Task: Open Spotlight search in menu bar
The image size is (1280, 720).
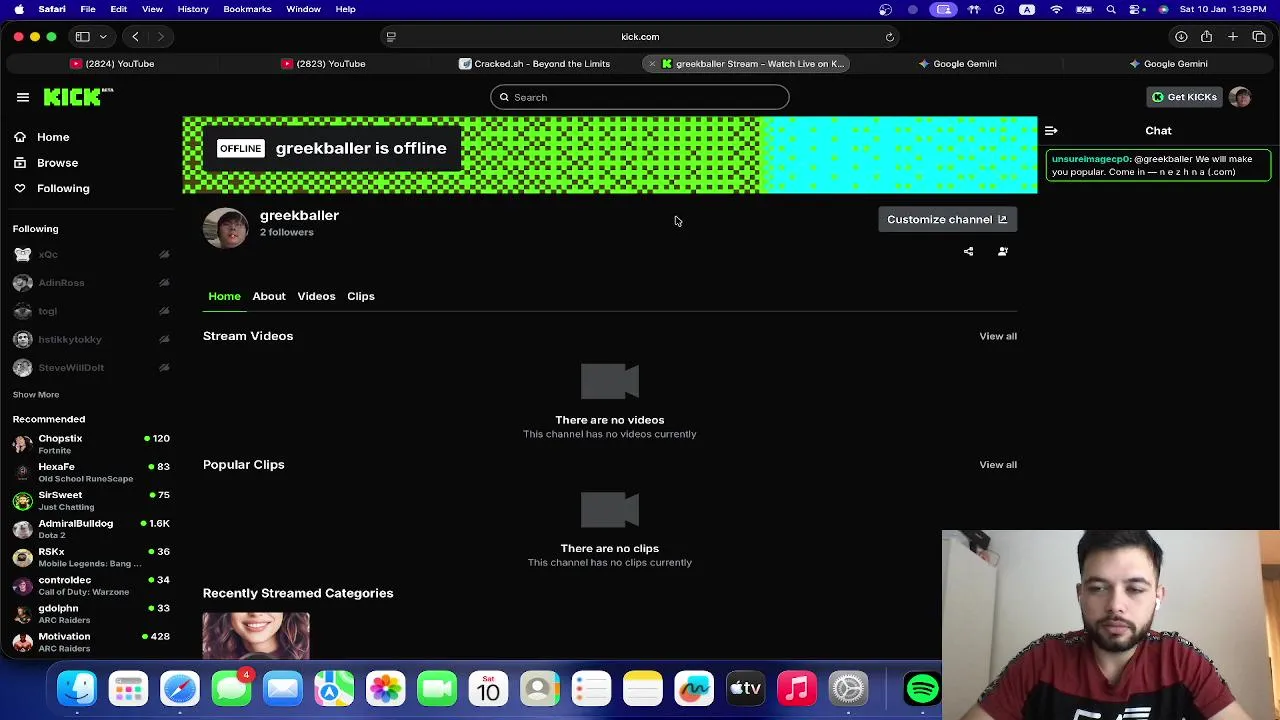Action: pyautogui.click(x=1111, y=9)
